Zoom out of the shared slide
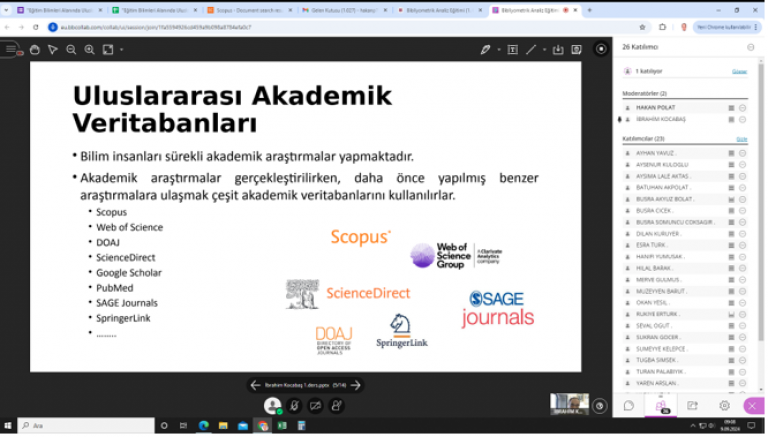Screen dimensions: 768x437 tap(71, 49)
